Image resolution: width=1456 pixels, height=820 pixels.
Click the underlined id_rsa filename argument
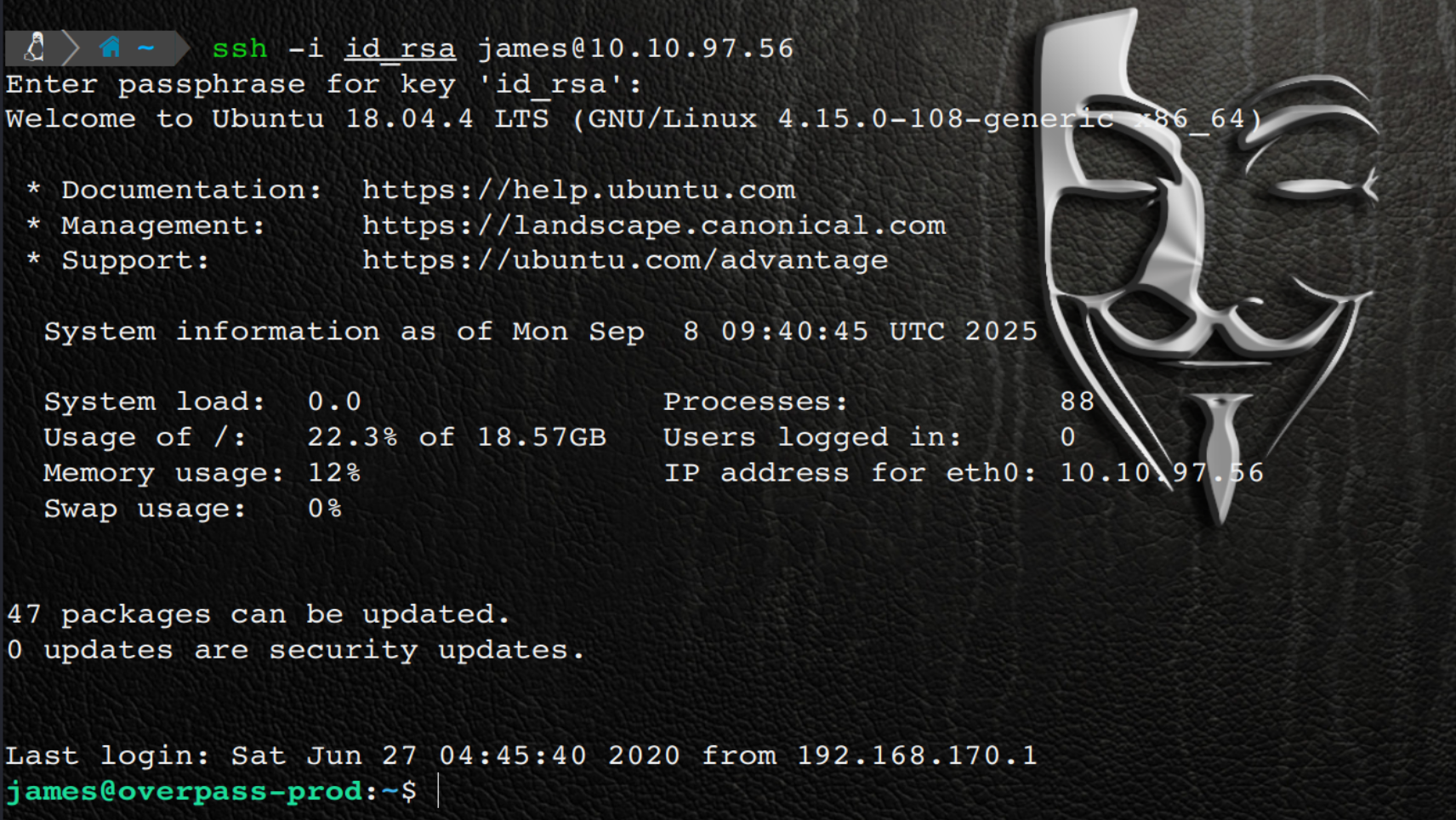click(x=400, y=48)
